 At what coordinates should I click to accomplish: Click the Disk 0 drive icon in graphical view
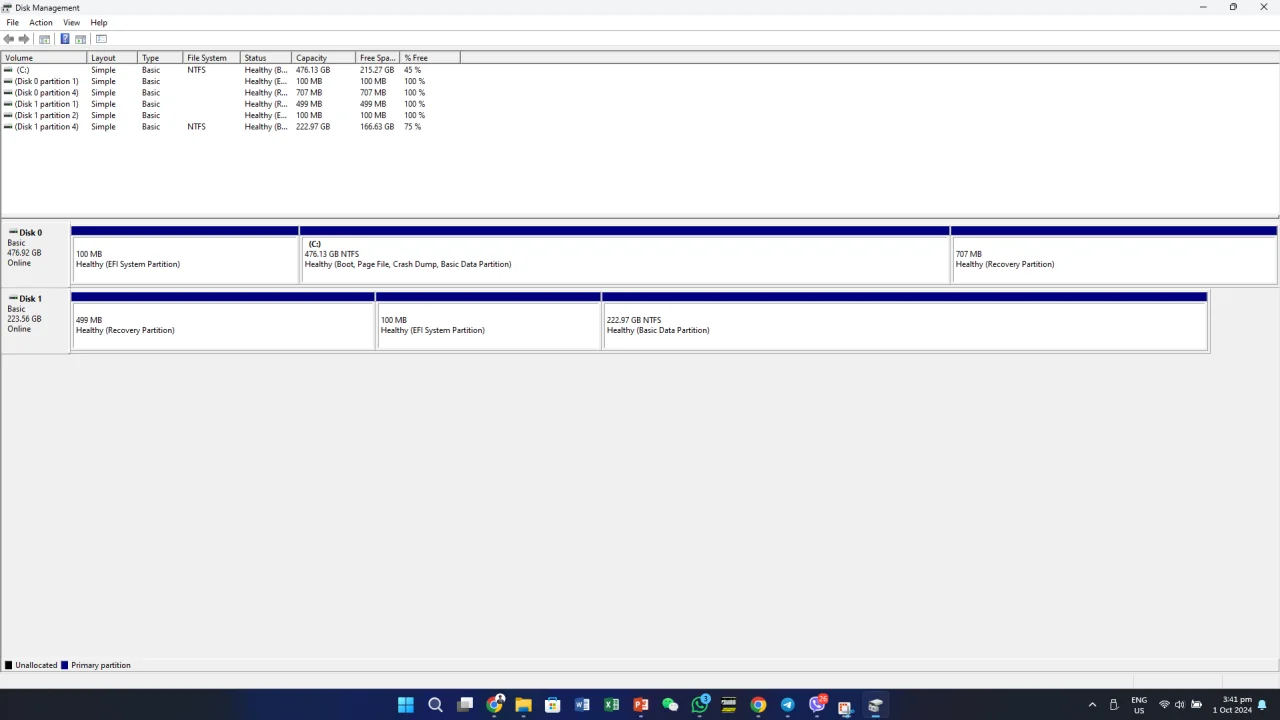(13, 232)
